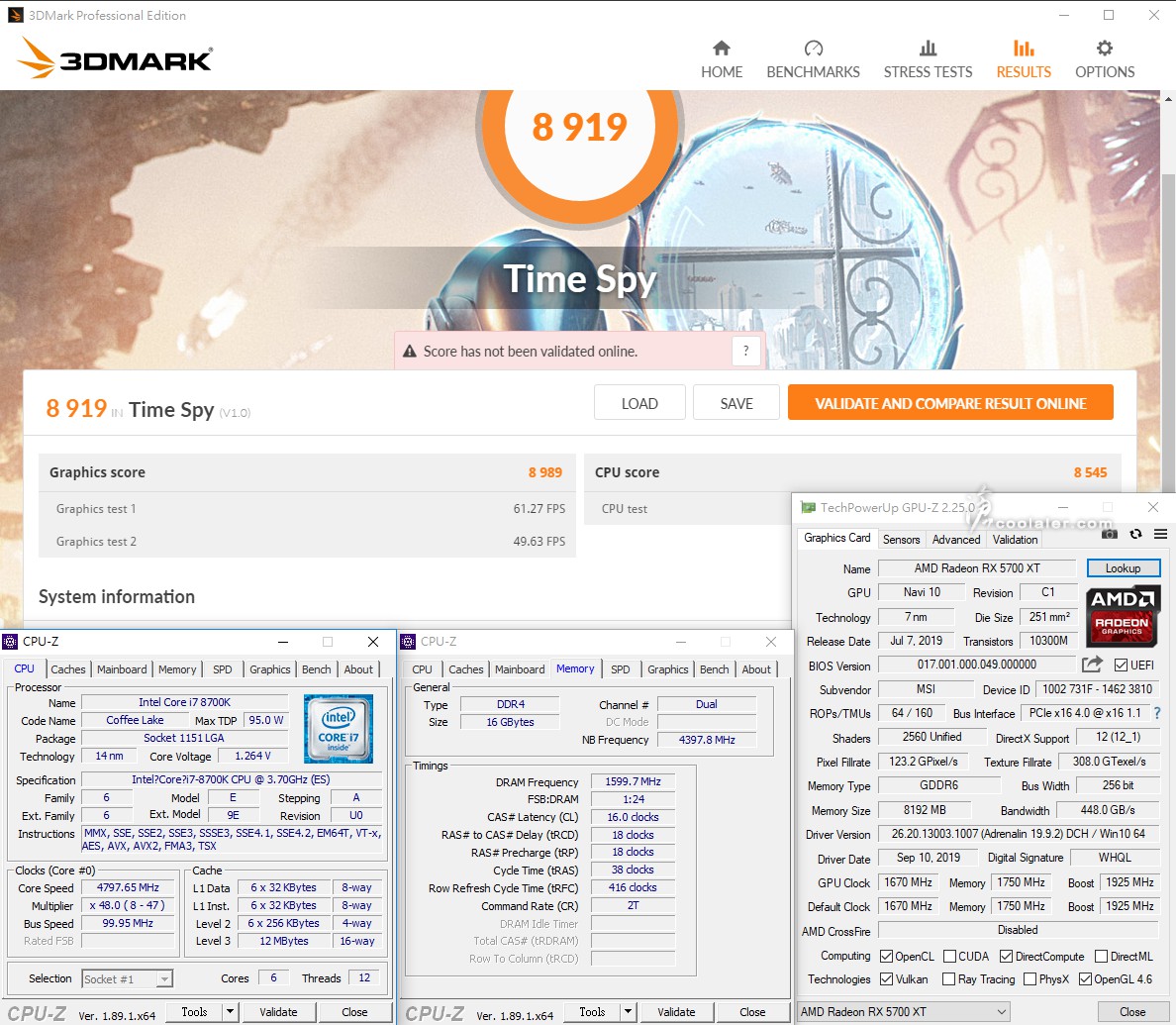Toggle the OpenGL 4.6 checkbox in GPU-Z

(x=1085, y=979)
